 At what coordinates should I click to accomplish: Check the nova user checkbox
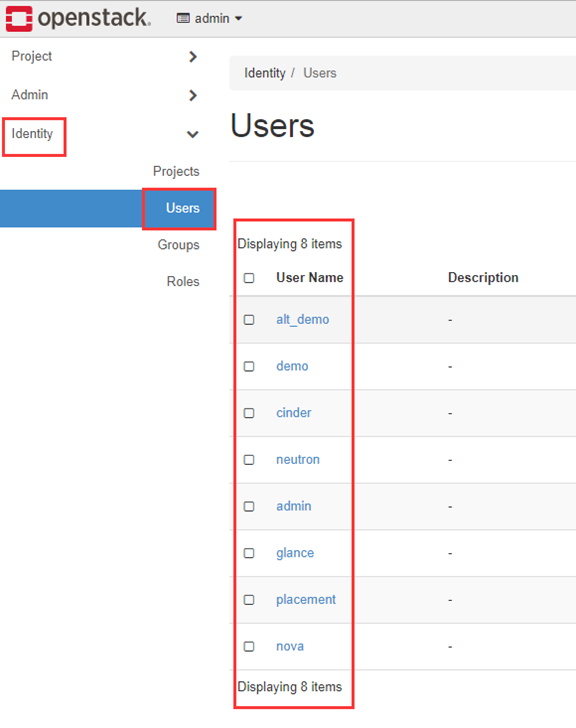tap(249, 646)
